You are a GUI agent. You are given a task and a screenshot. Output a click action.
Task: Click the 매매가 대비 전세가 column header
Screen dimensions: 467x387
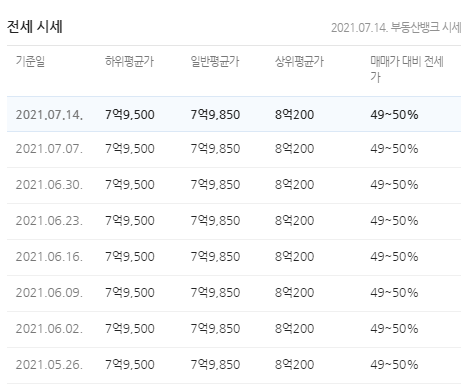(x=407, y=69)
